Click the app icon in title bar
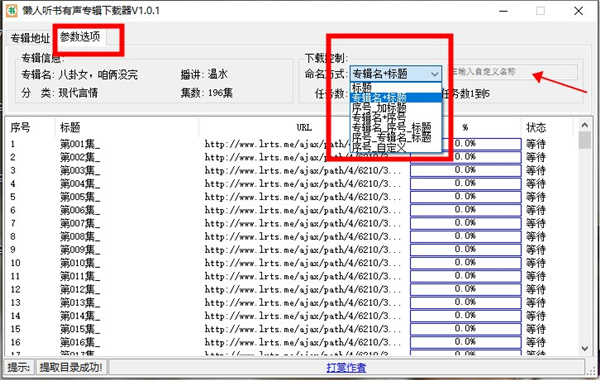 click(x=11, y=10)
